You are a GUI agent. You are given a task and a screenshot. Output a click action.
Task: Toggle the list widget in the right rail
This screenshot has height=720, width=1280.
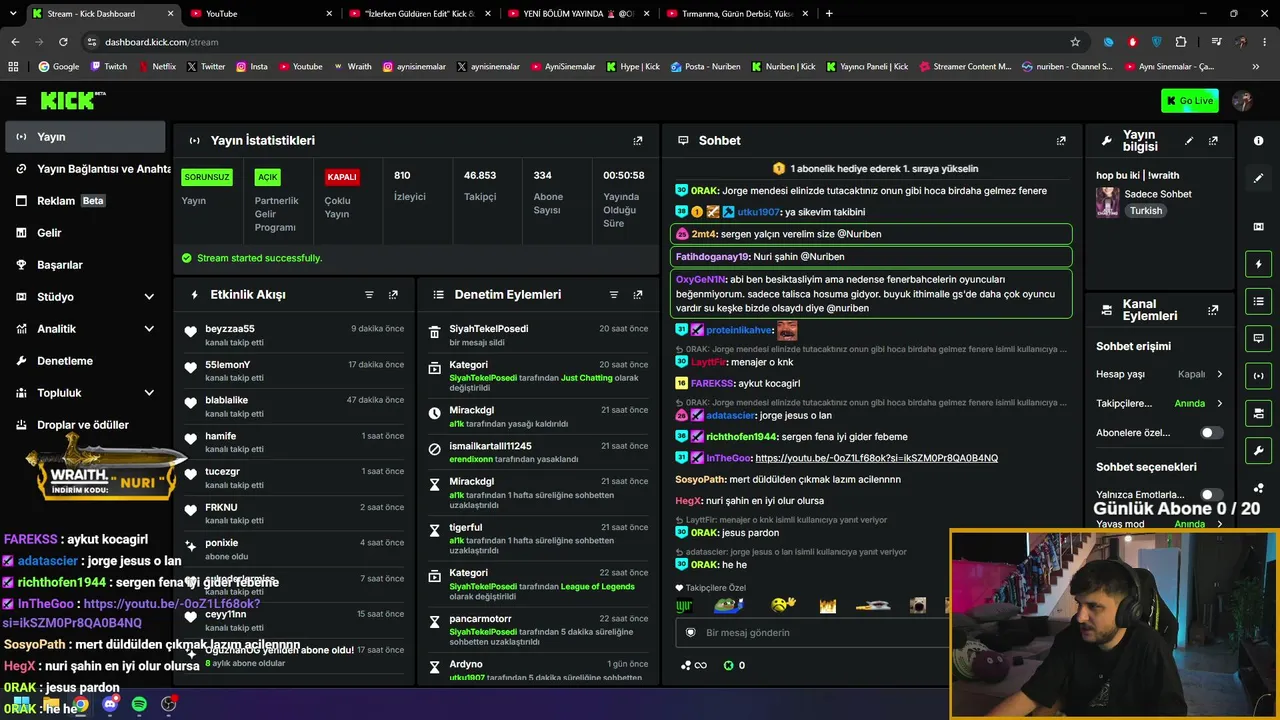[x=1258, y=301]
